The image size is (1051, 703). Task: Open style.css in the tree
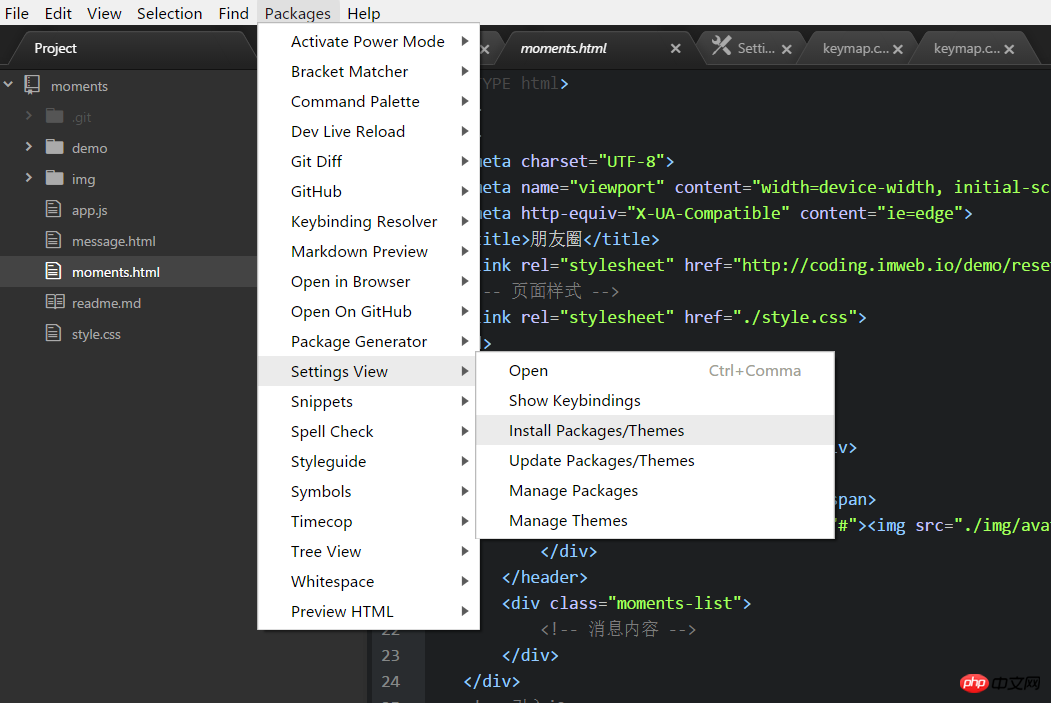coord(96,334)
